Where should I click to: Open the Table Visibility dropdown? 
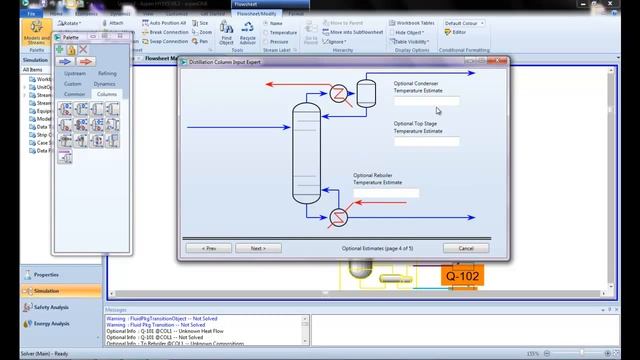tap(409, 41)
